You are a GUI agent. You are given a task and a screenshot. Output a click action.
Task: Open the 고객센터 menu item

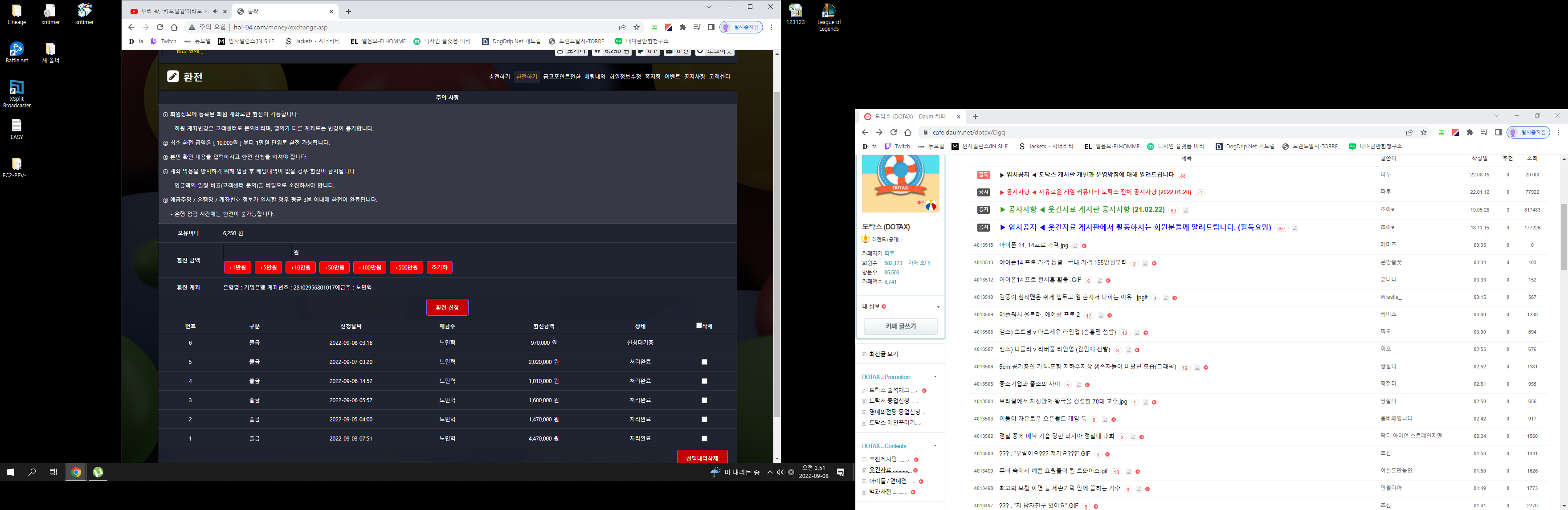719,77
